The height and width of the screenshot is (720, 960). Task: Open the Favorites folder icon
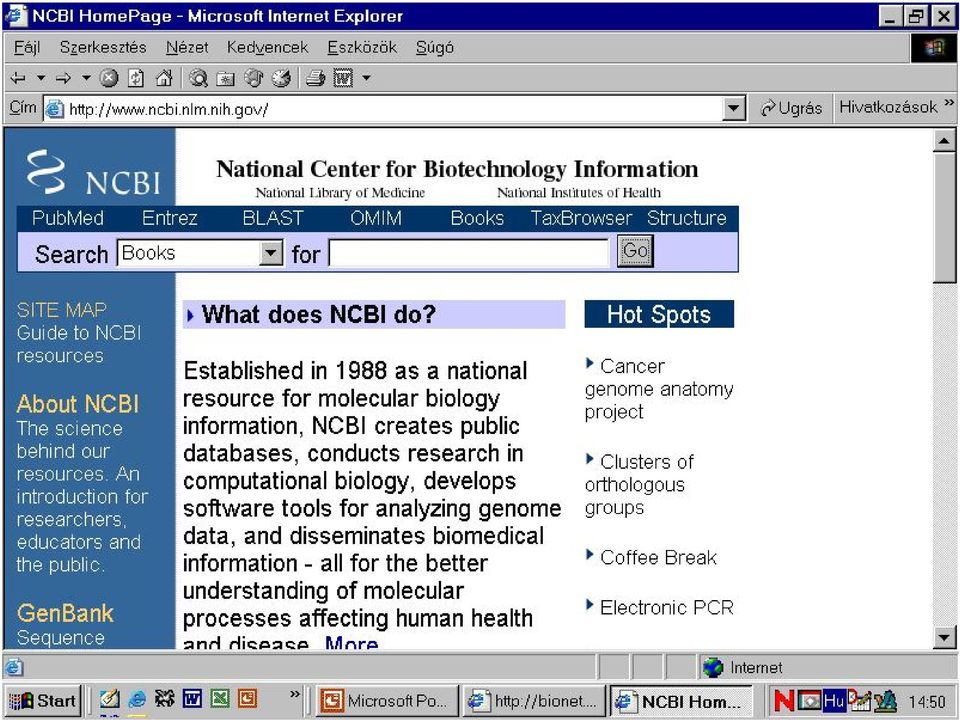pyautogui.click(x=226, y=78)
